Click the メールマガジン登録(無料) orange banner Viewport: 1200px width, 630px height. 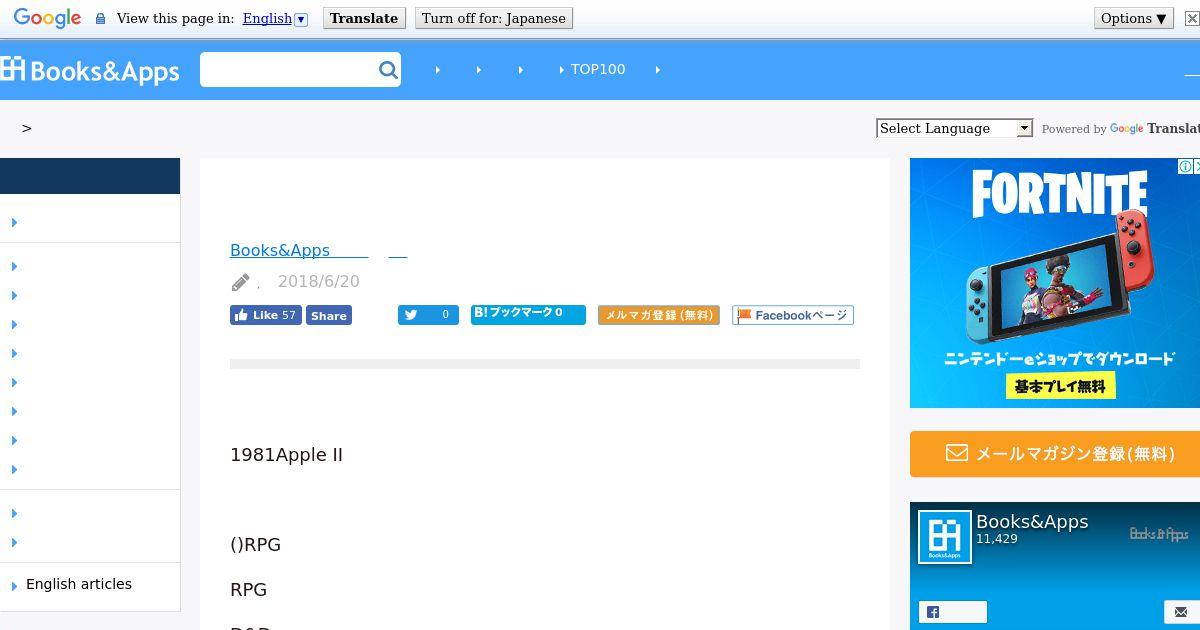click(x=1055, y=454)
